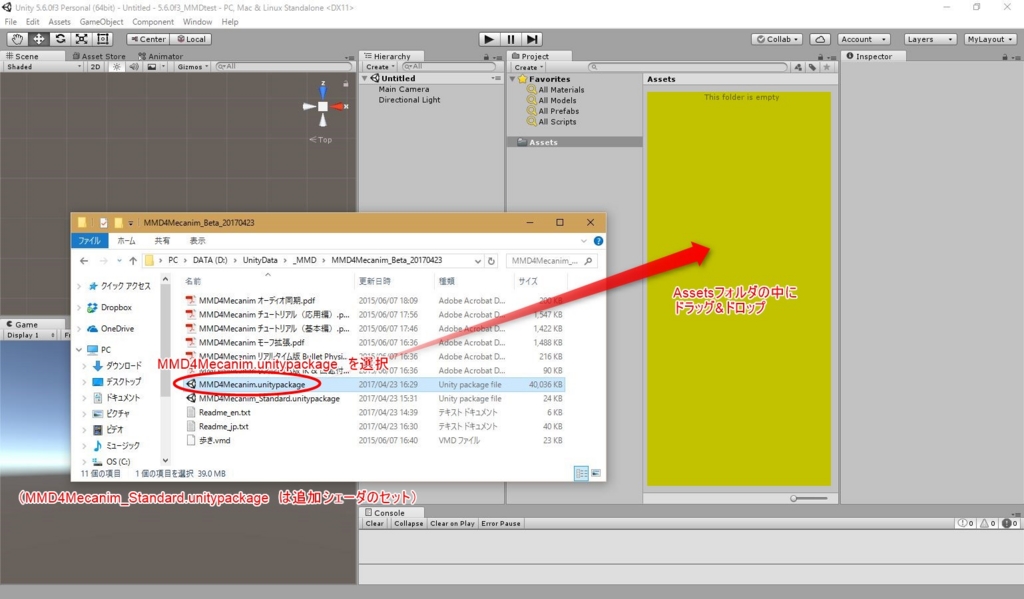Select the Move tool in Unity toolbar
This screenshot has height=599, width=1024.
point(39,39)
